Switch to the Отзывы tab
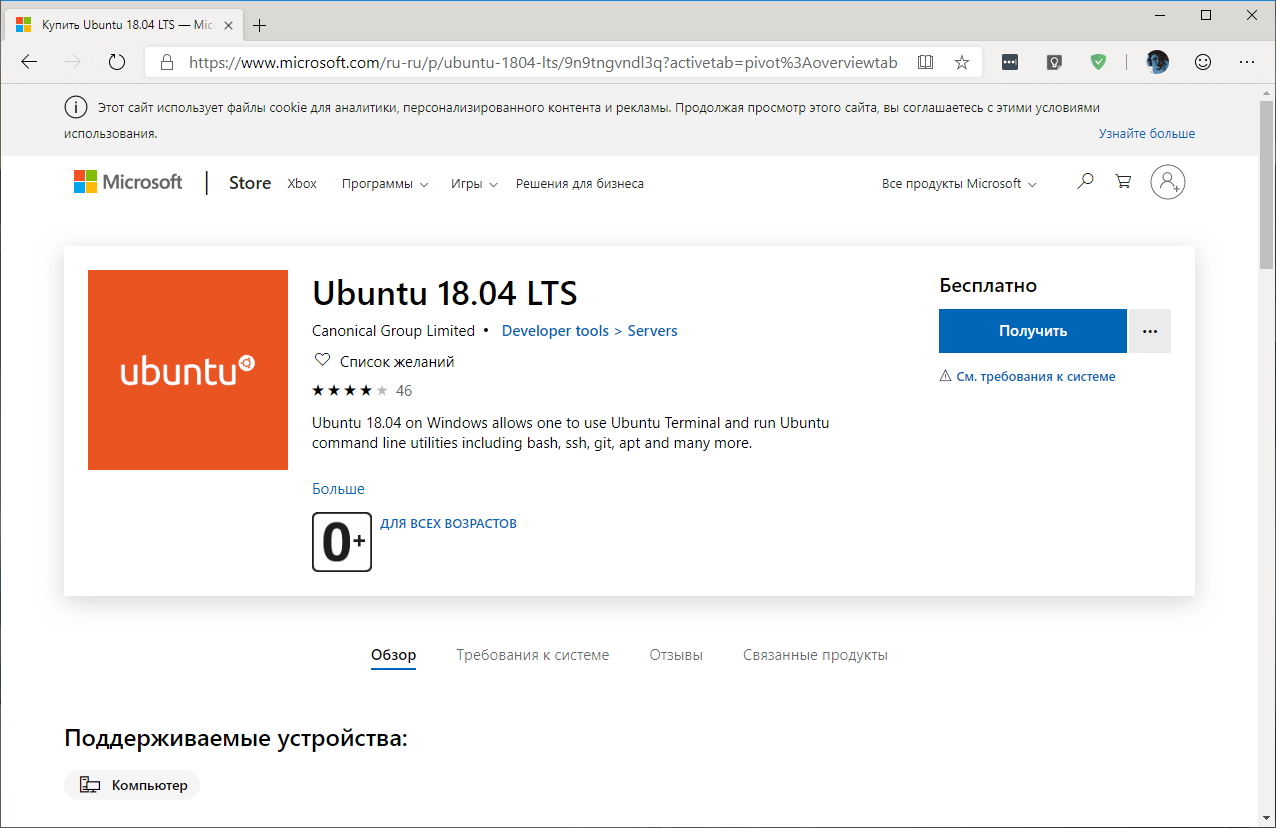This screenshot has height=828, width=1276. (675, 654)
